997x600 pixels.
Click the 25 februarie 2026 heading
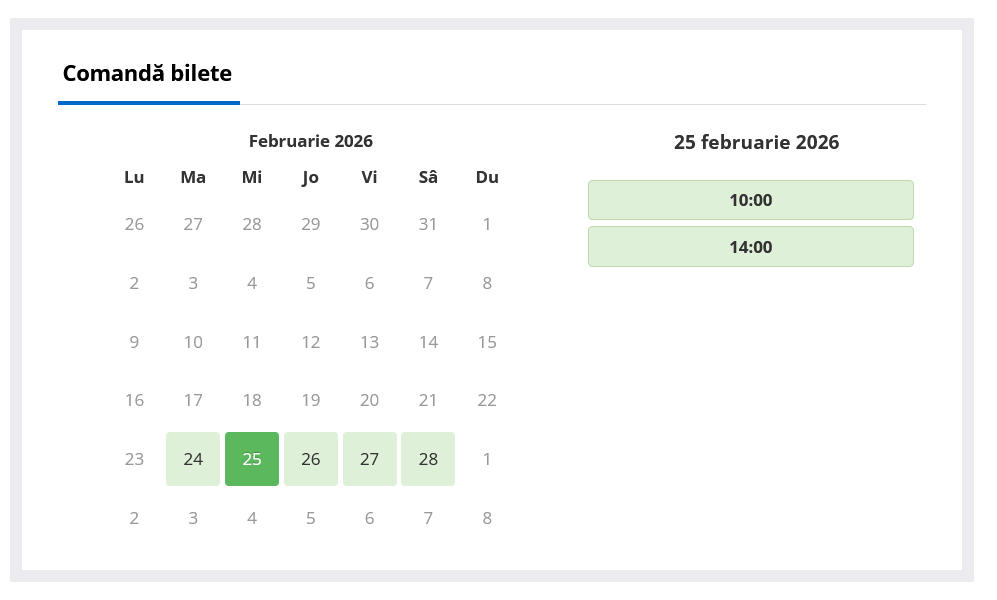(756, 142)
